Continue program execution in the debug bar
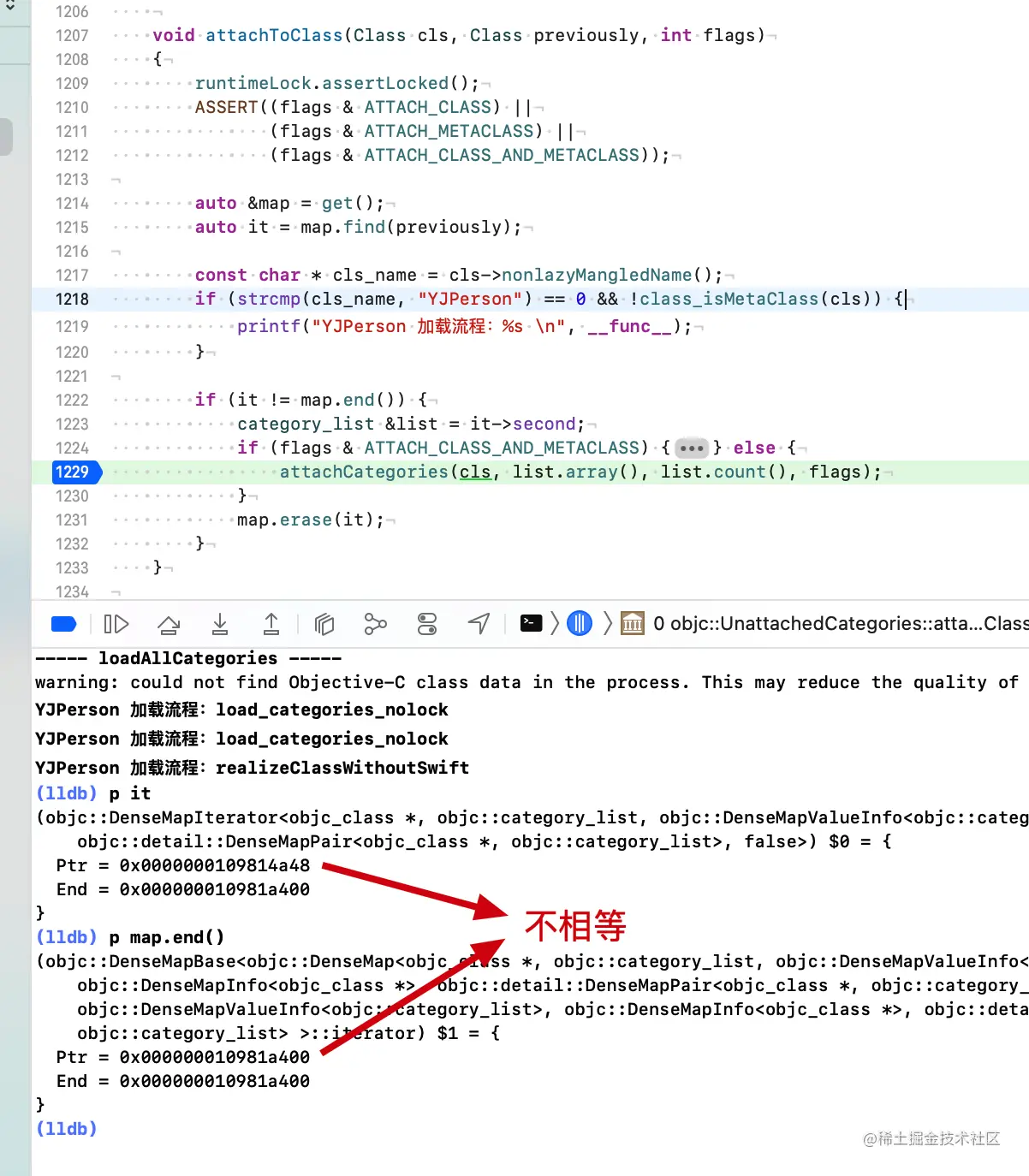 coord(116,624)
